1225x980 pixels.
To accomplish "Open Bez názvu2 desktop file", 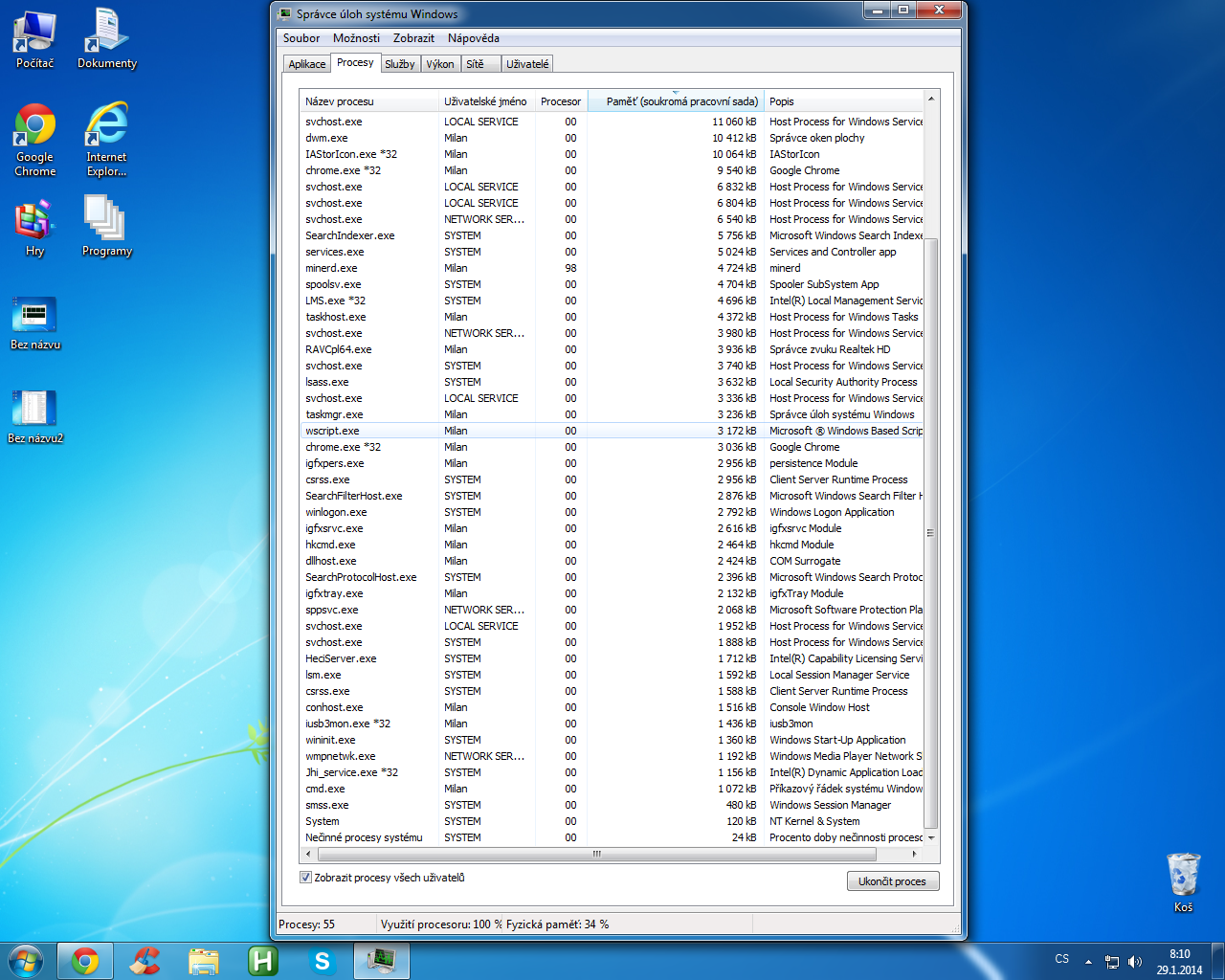I will click(x=34, y=417).
